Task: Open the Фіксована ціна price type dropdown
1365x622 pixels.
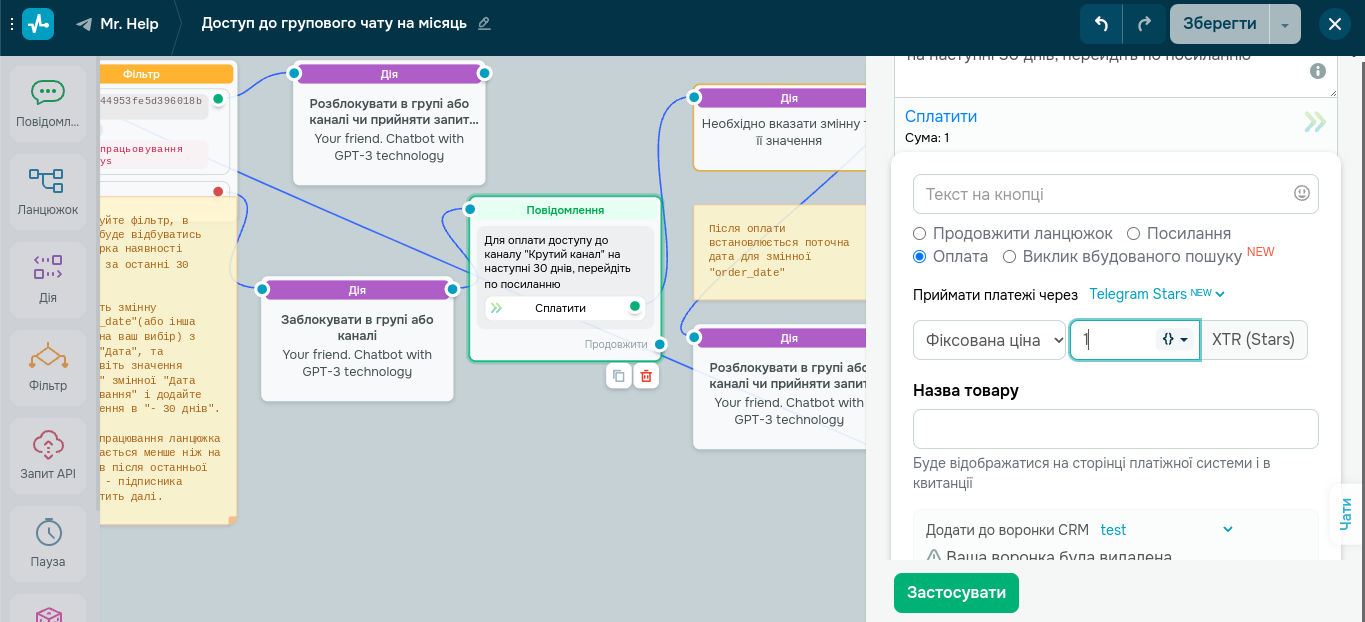Action: click(989, 340)
